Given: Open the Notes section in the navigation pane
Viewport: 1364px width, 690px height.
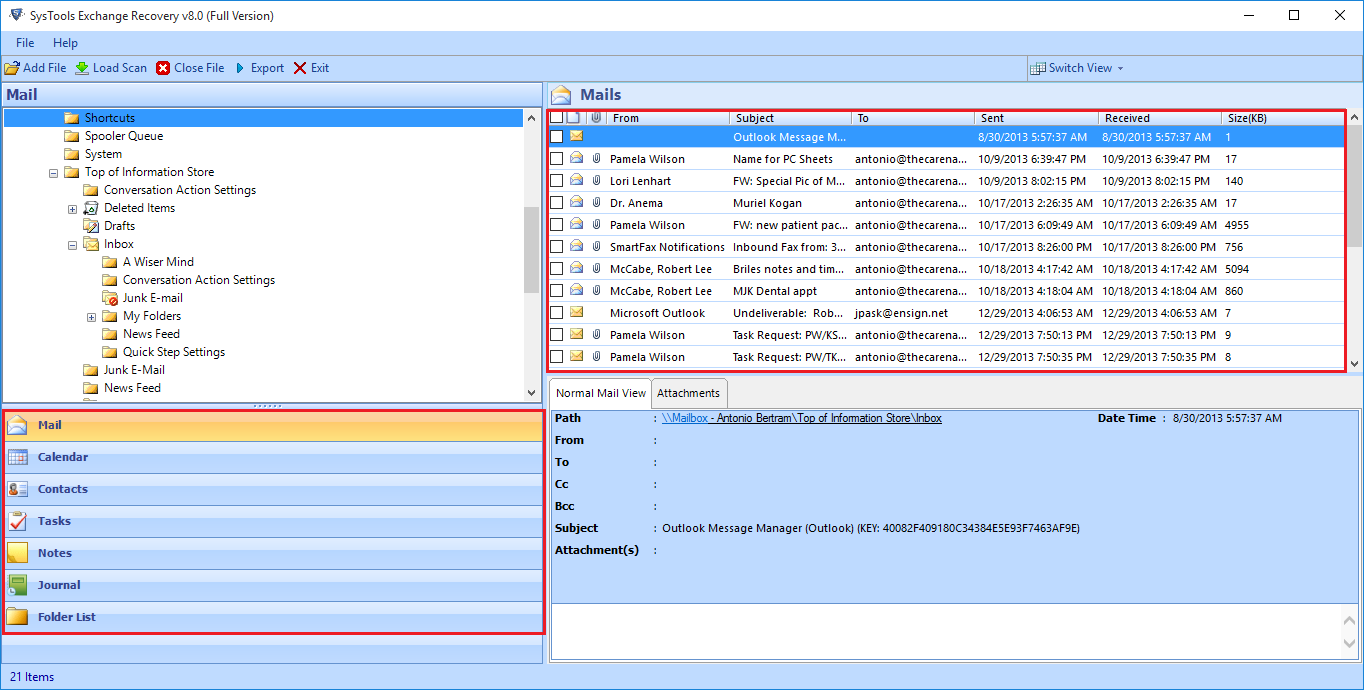Looking at the screenshot, I should (x=274, y=554).
